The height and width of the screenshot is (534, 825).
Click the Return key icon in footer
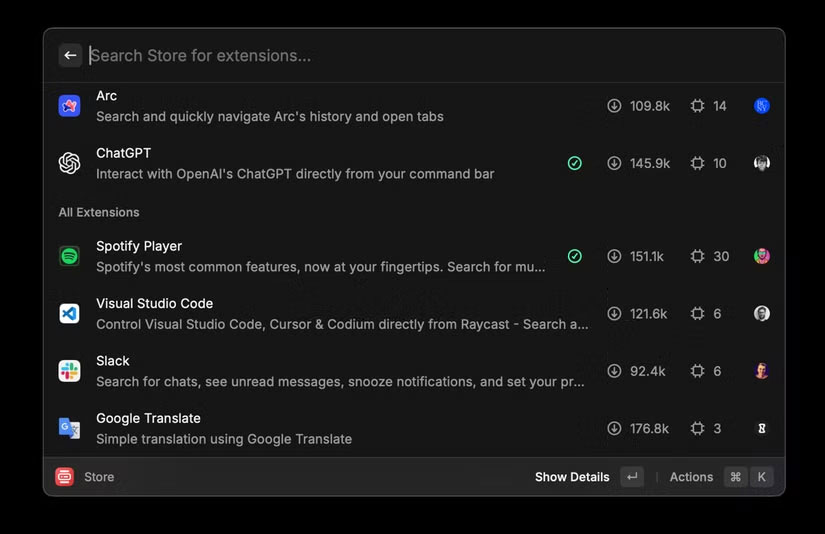coord(632,477)
